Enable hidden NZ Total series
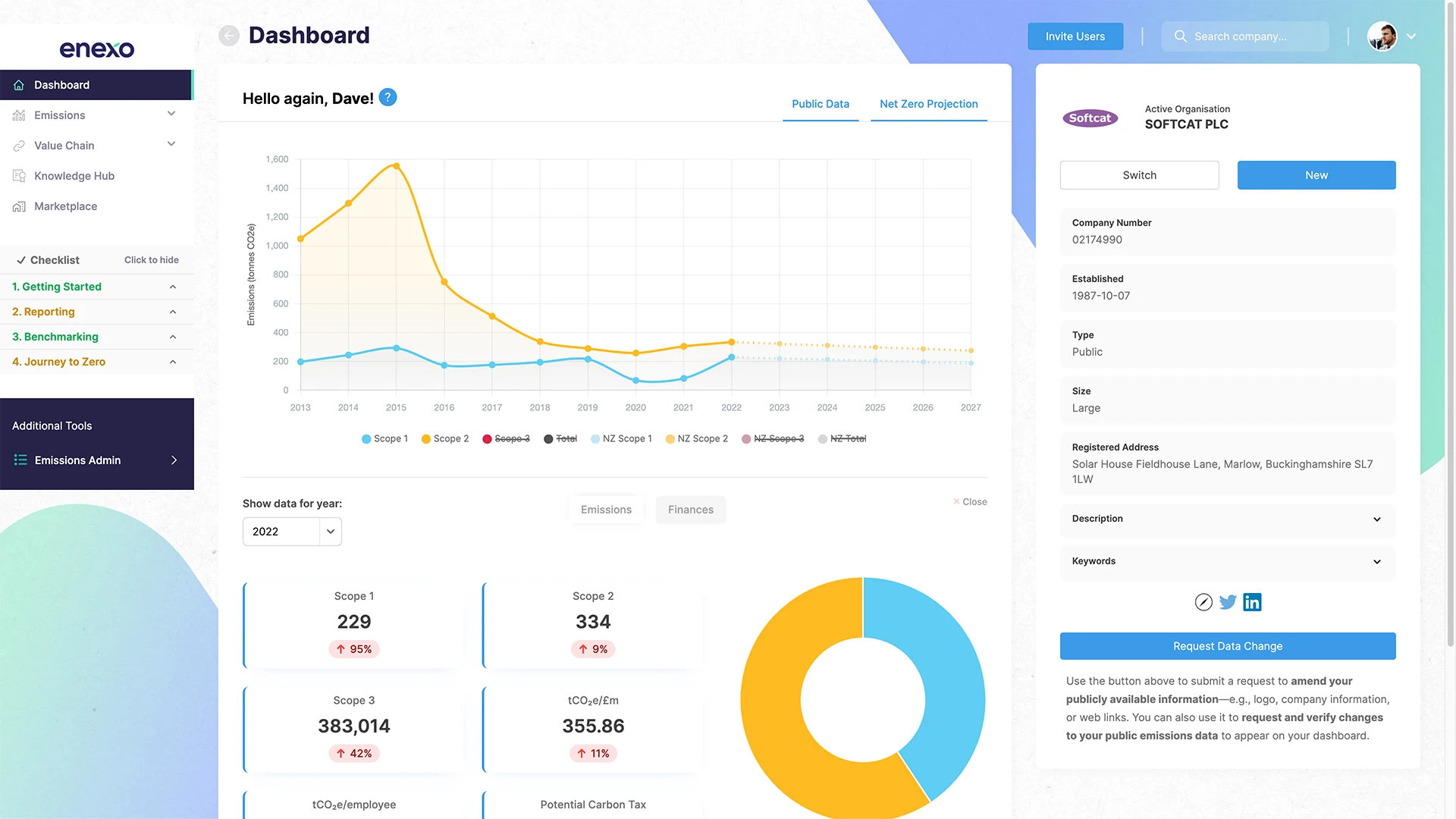The height and width of the screenshot is (819, 1456). pyautogui.click(x=842, y=438)
